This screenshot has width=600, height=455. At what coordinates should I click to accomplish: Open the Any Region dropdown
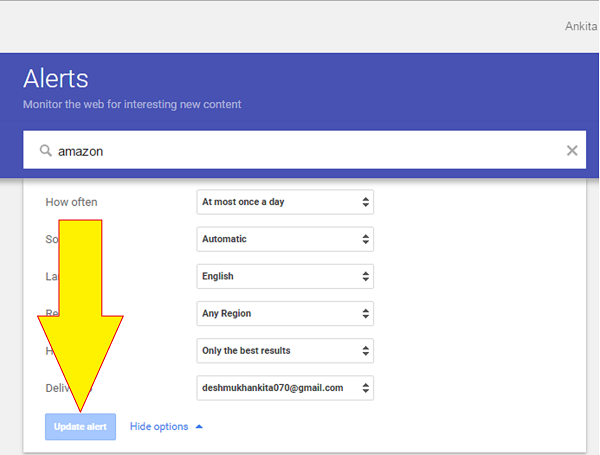point(285,313)
